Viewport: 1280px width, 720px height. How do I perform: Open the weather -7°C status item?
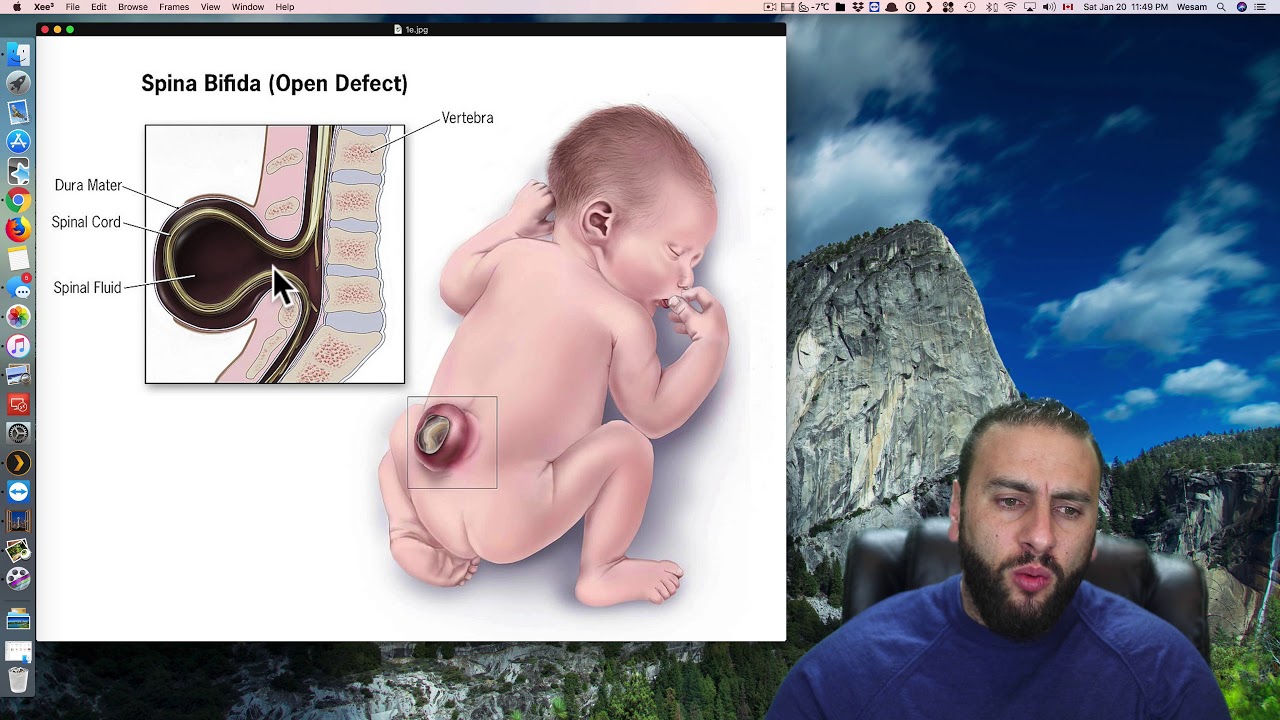pos(812,7)
